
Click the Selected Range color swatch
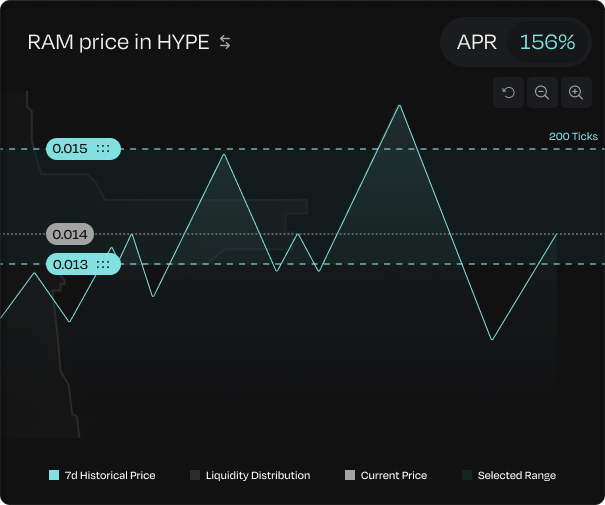tap(467, 475)
